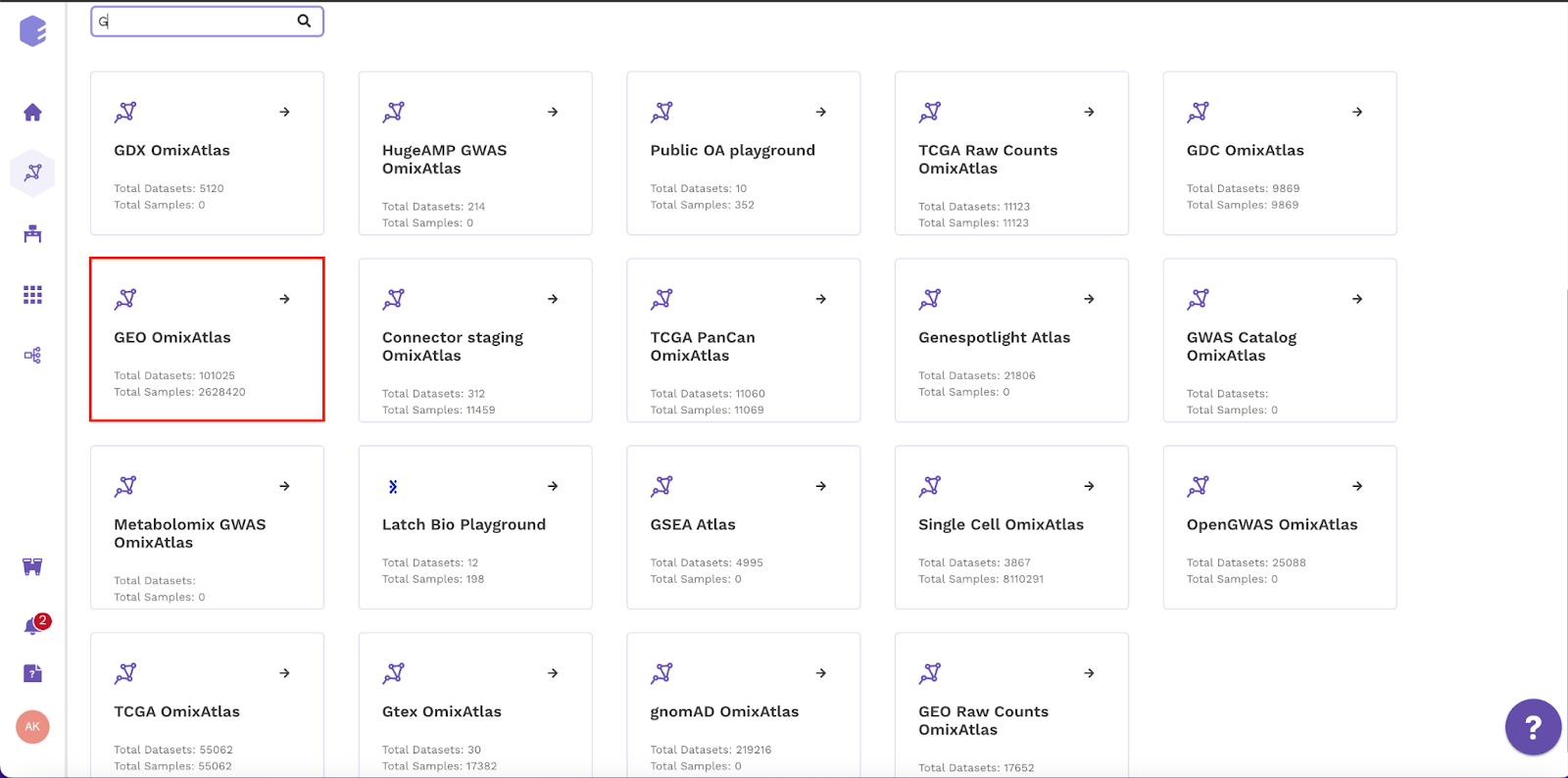This screenshot has width=1568, height=778.
Task: Click the arrow on GDC OmixAtlas card
Action: tap(1357, 112)
